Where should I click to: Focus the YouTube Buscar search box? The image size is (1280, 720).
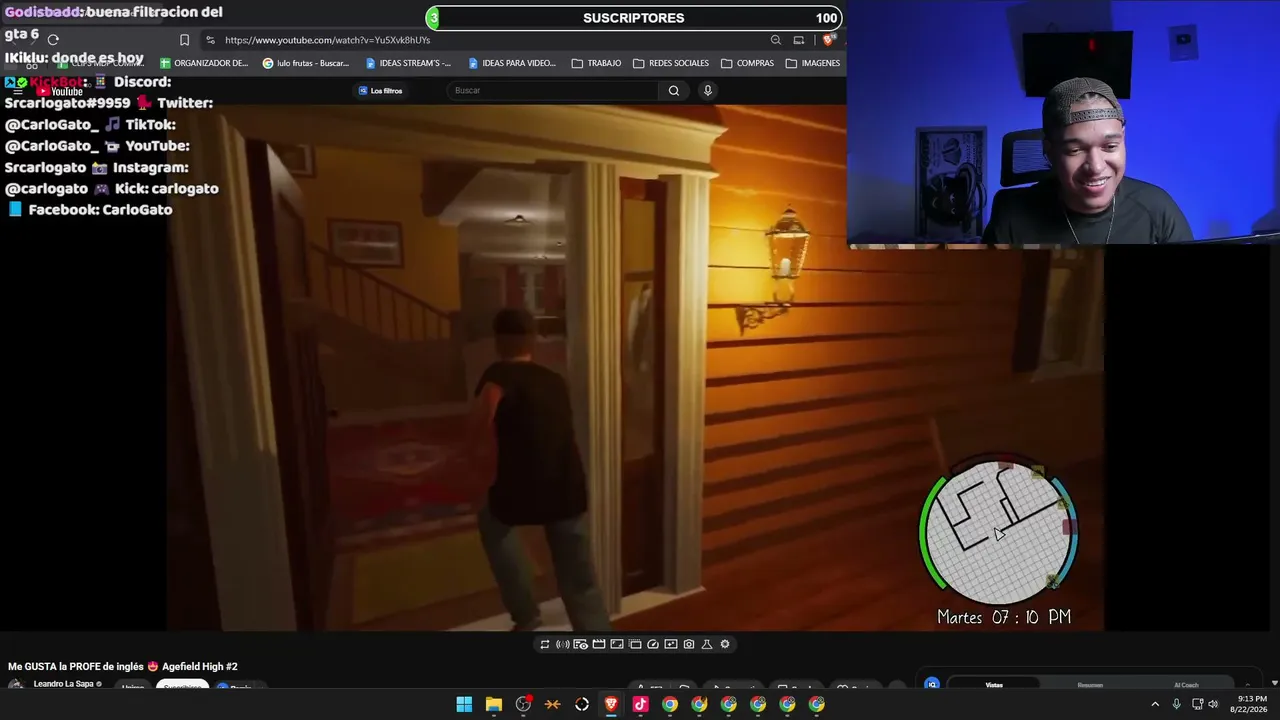tap(553, 91)
